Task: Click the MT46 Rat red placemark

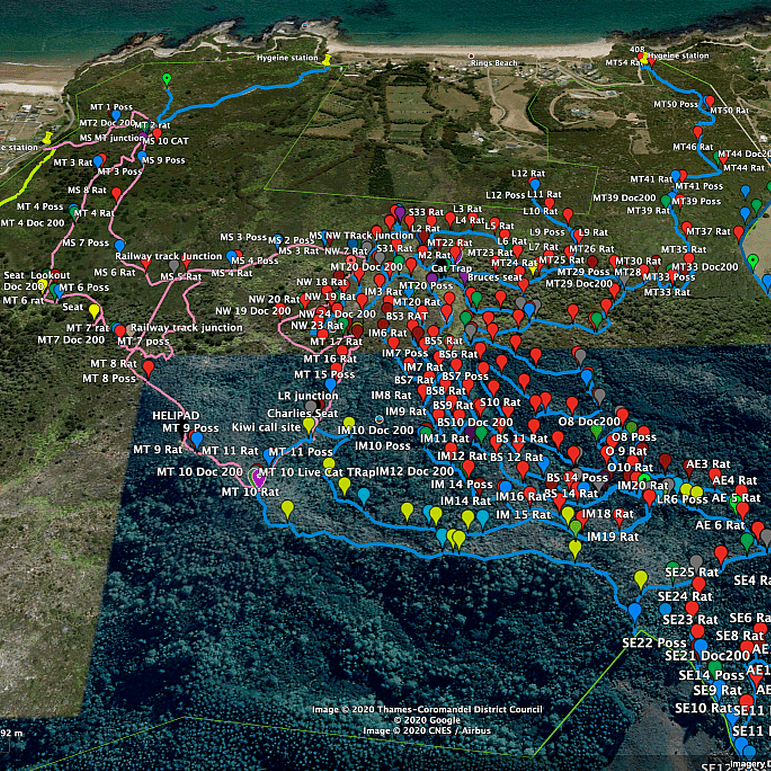Action: pyautogui.click(x=699, y=131)
